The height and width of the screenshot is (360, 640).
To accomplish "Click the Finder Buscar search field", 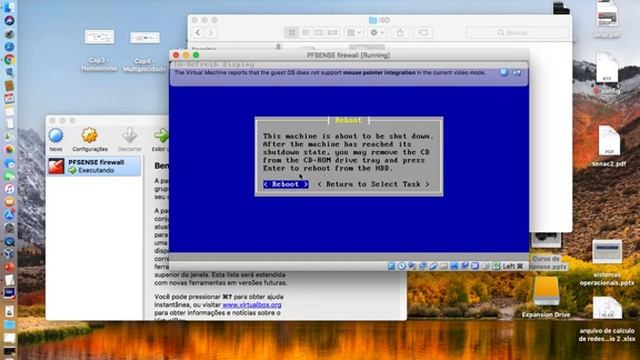I will (517, 33).
